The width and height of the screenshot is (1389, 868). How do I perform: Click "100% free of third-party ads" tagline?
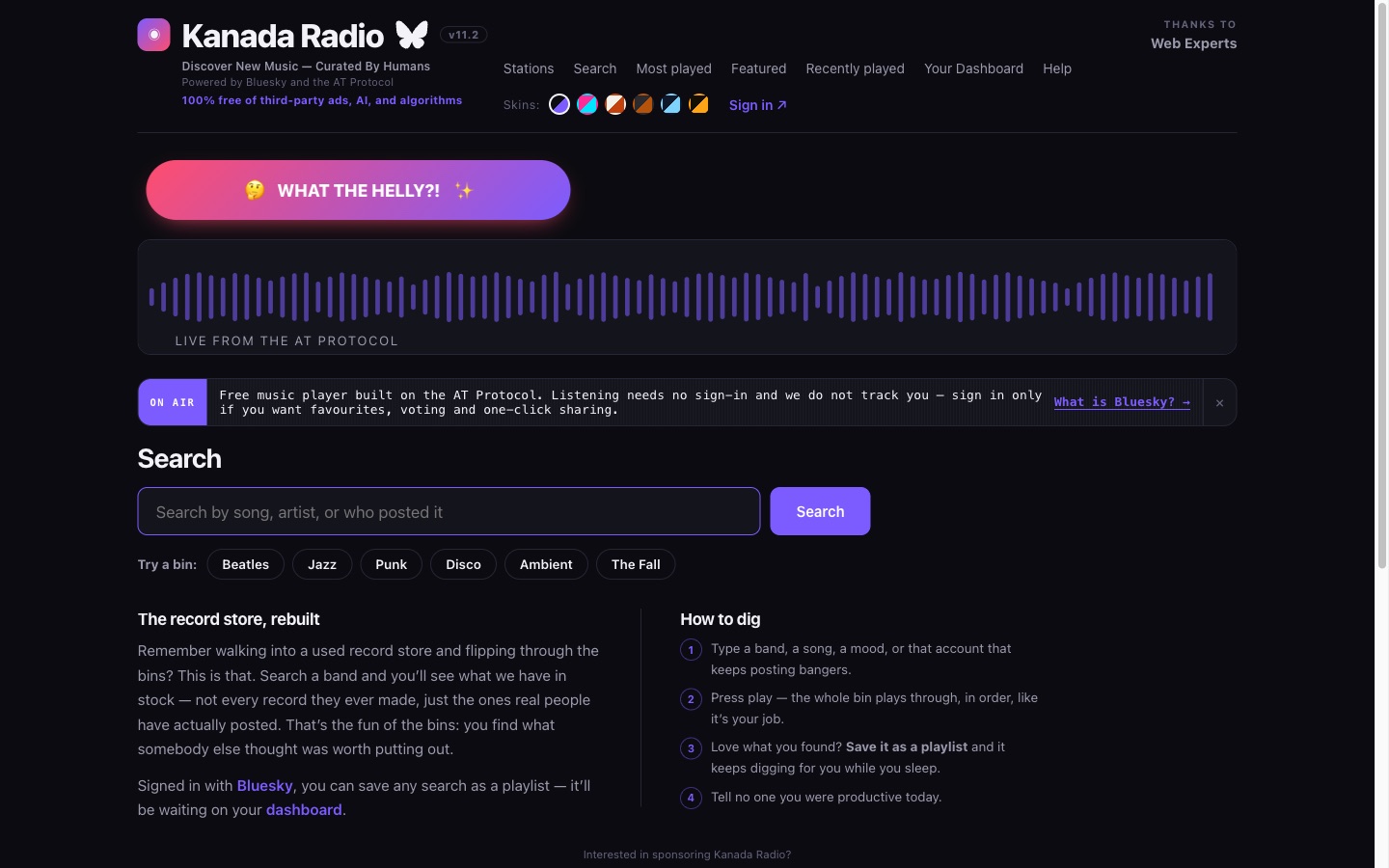(322, 100)
